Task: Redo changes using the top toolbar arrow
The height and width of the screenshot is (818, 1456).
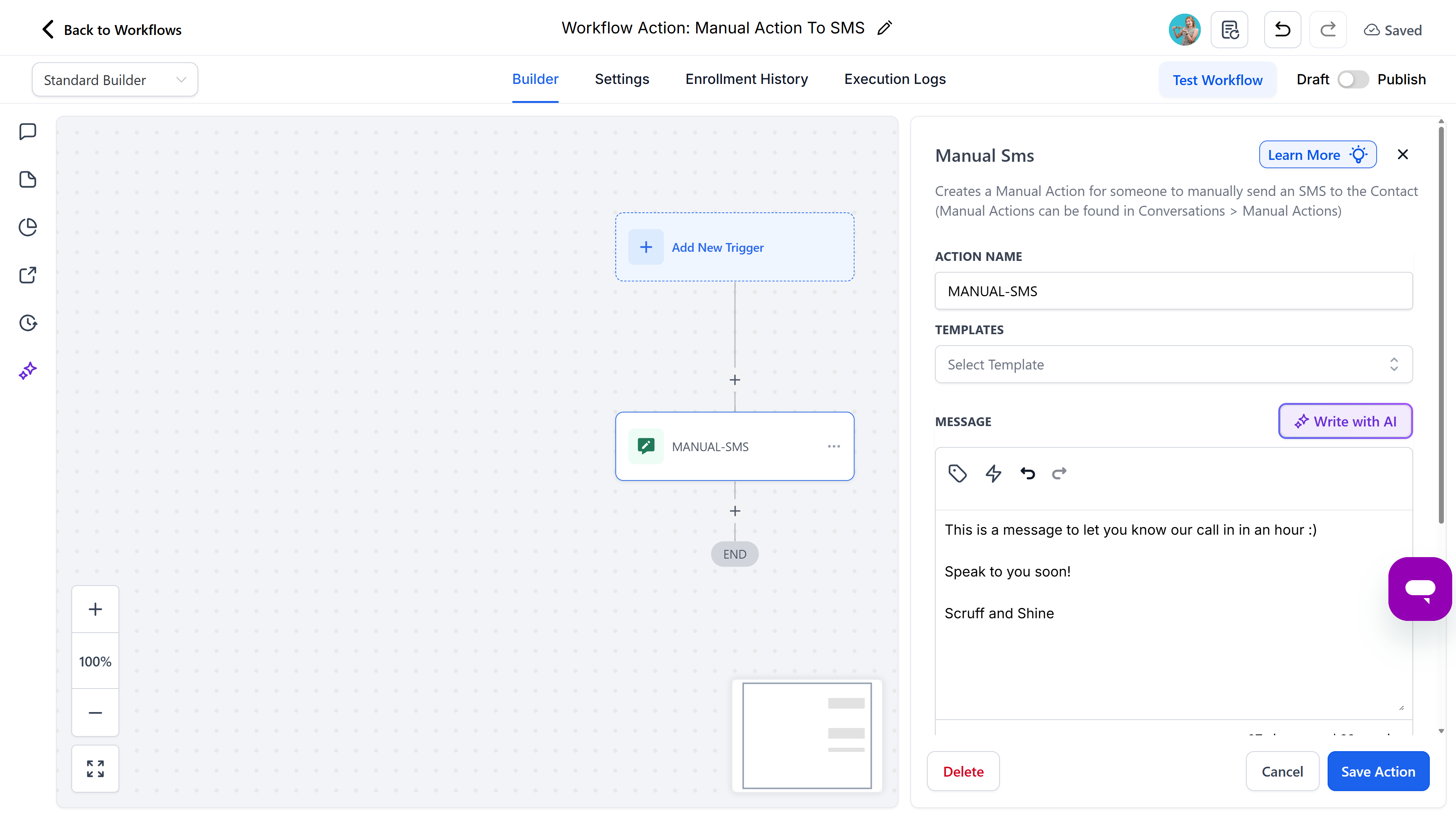Action: [1328, 29]
